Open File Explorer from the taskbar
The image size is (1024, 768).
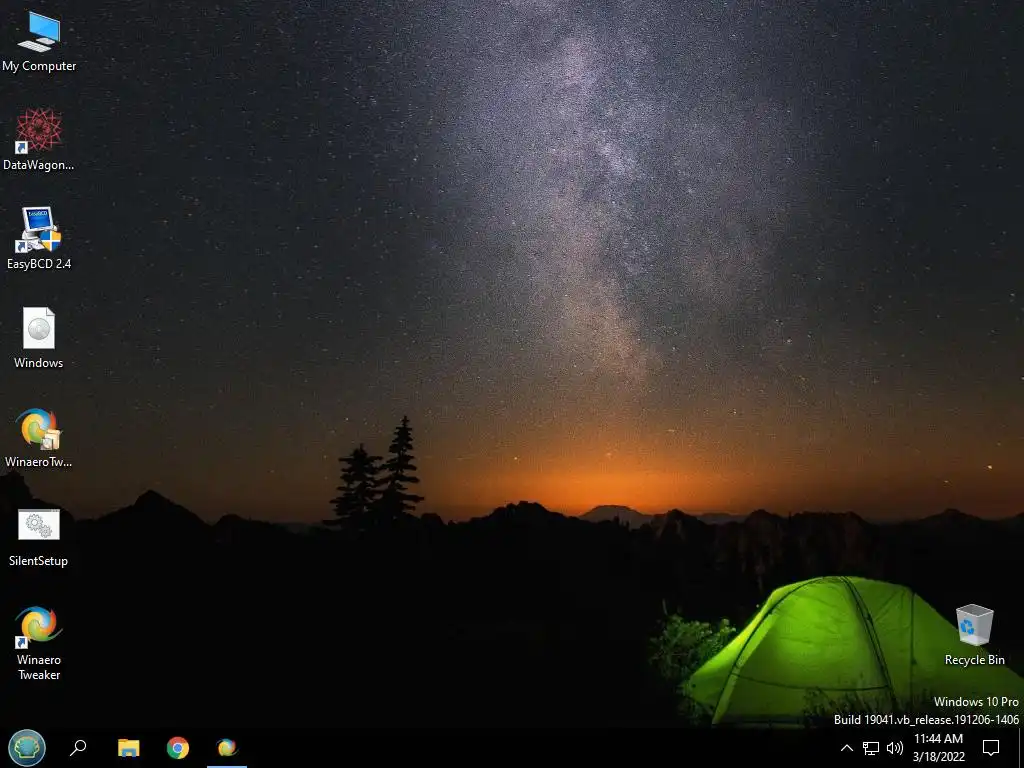(x=129, y=747)
